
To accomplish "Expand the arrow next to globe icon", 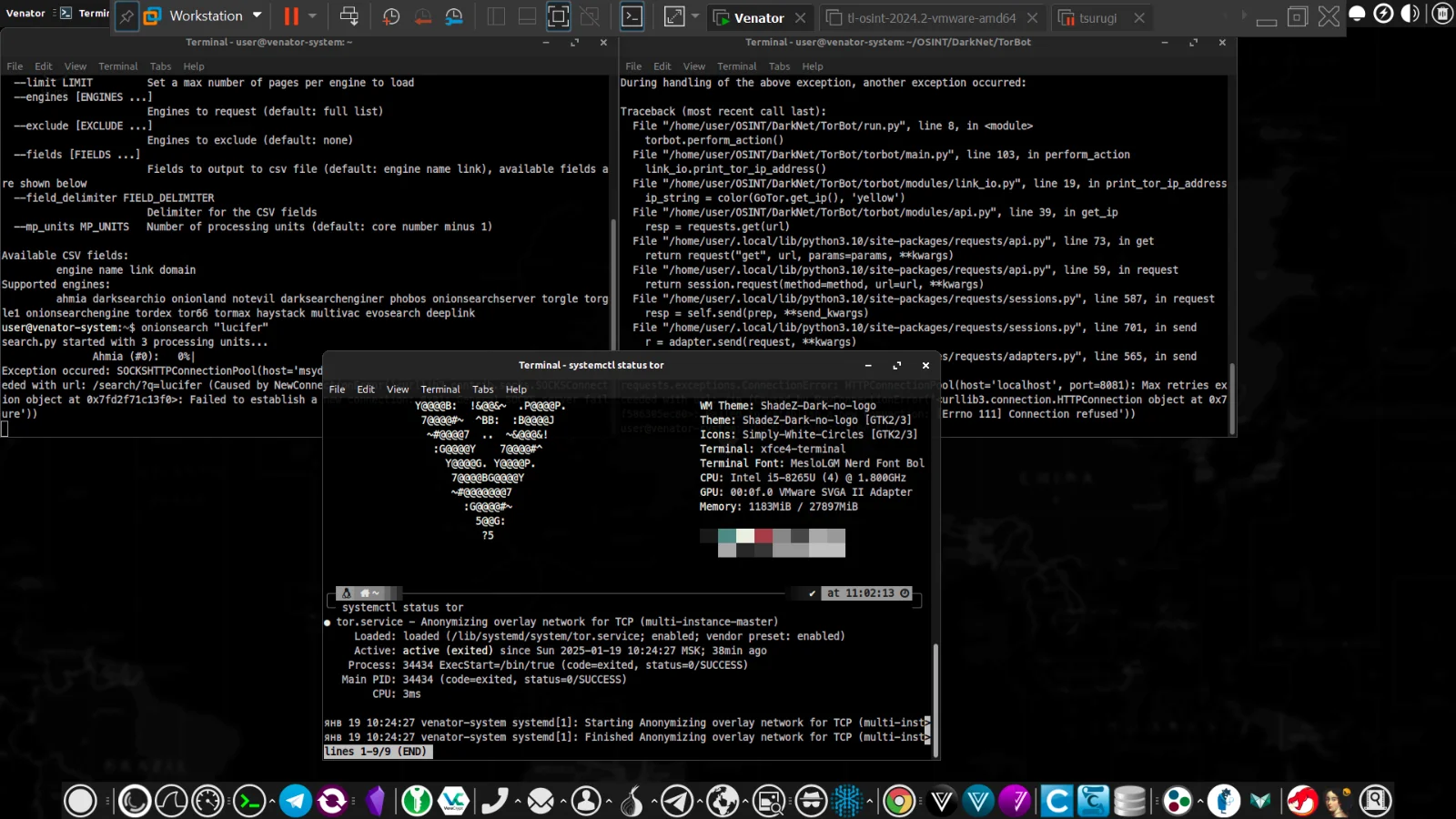I will pyautogui.click(x=745, y=801).
